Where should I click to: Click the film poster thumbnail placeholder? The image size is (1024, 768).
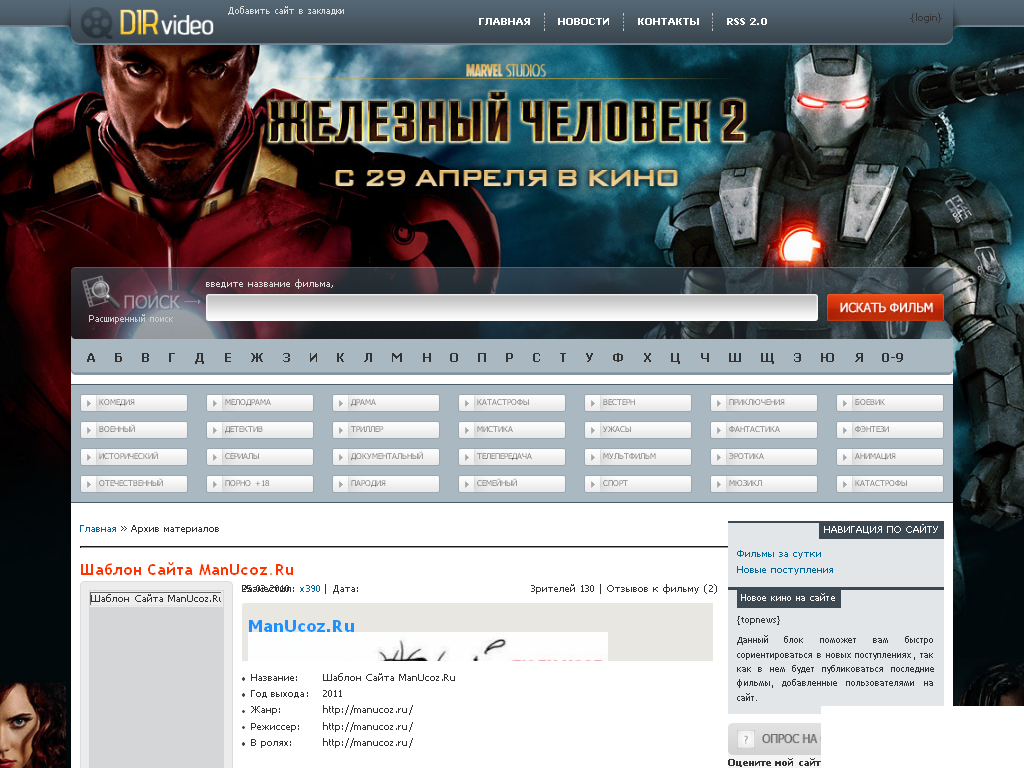156,679
